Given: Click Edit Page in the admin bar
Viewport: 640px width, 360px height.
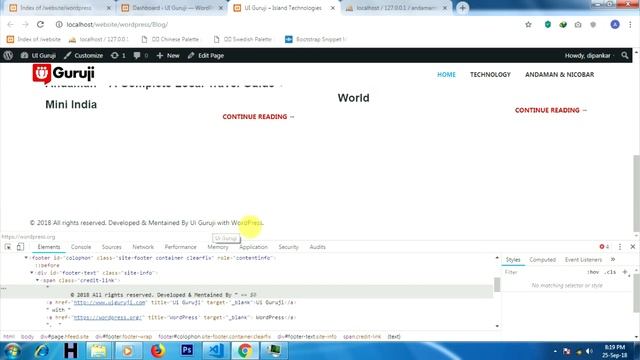Looking at the screenshot, I should (206, 56).
